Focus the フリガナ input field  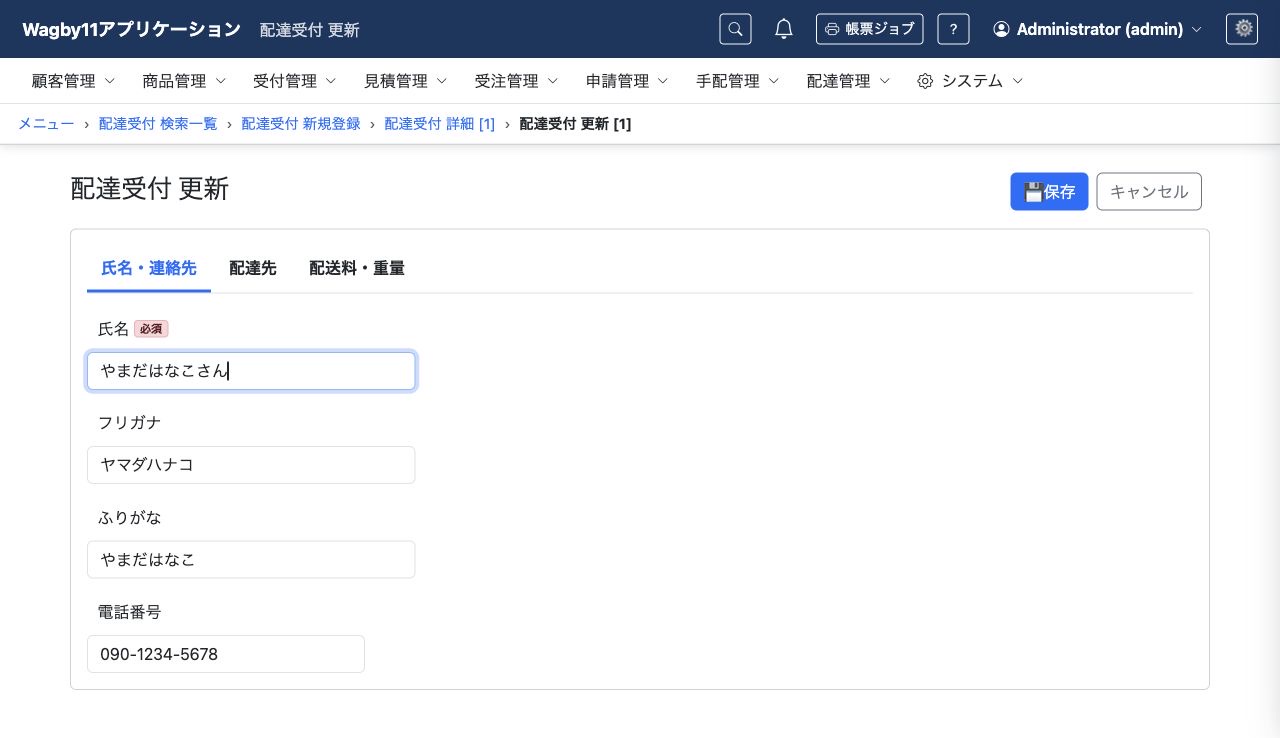(251, 465)
